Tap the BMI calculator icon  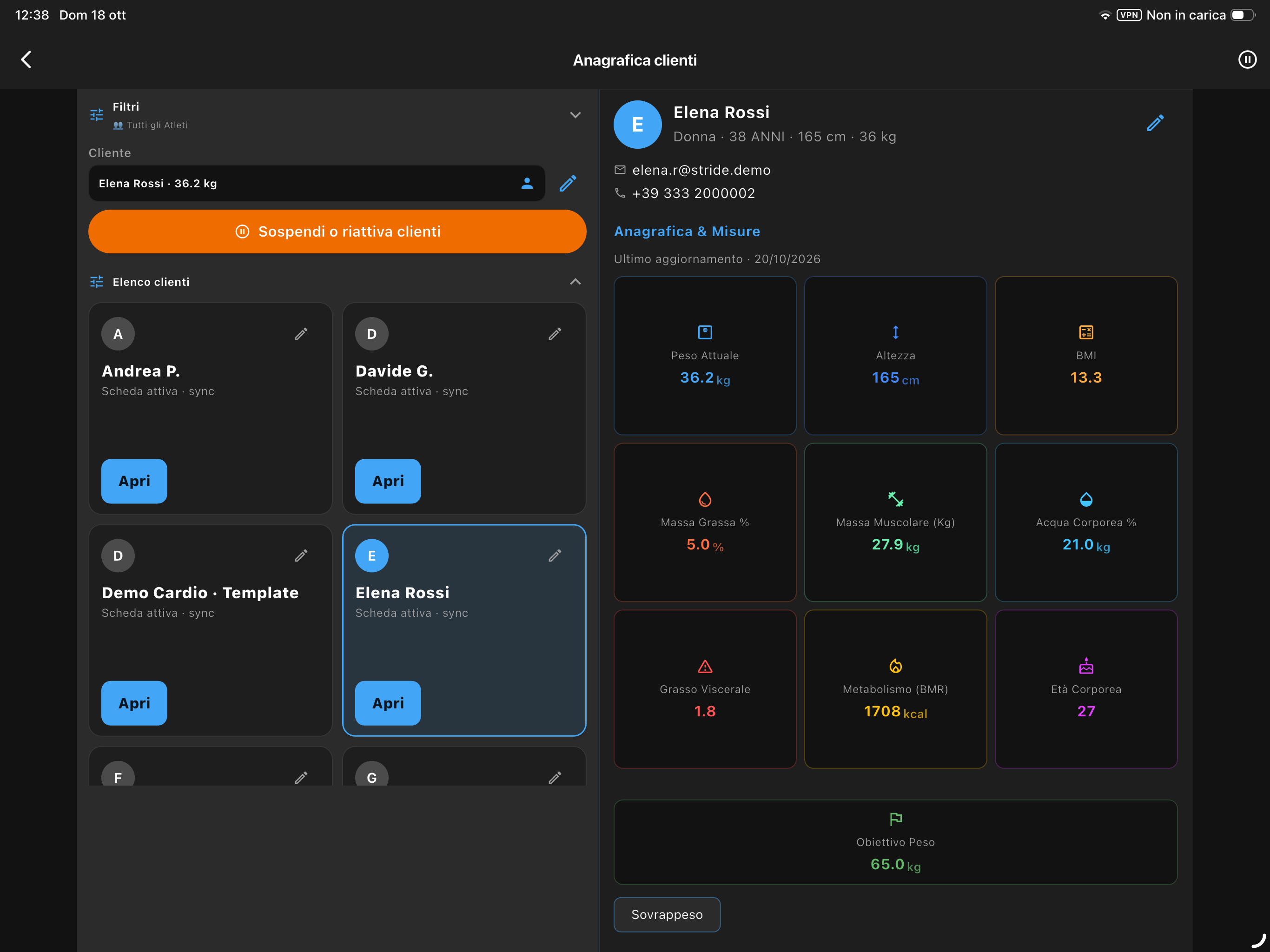[1086, 332]
